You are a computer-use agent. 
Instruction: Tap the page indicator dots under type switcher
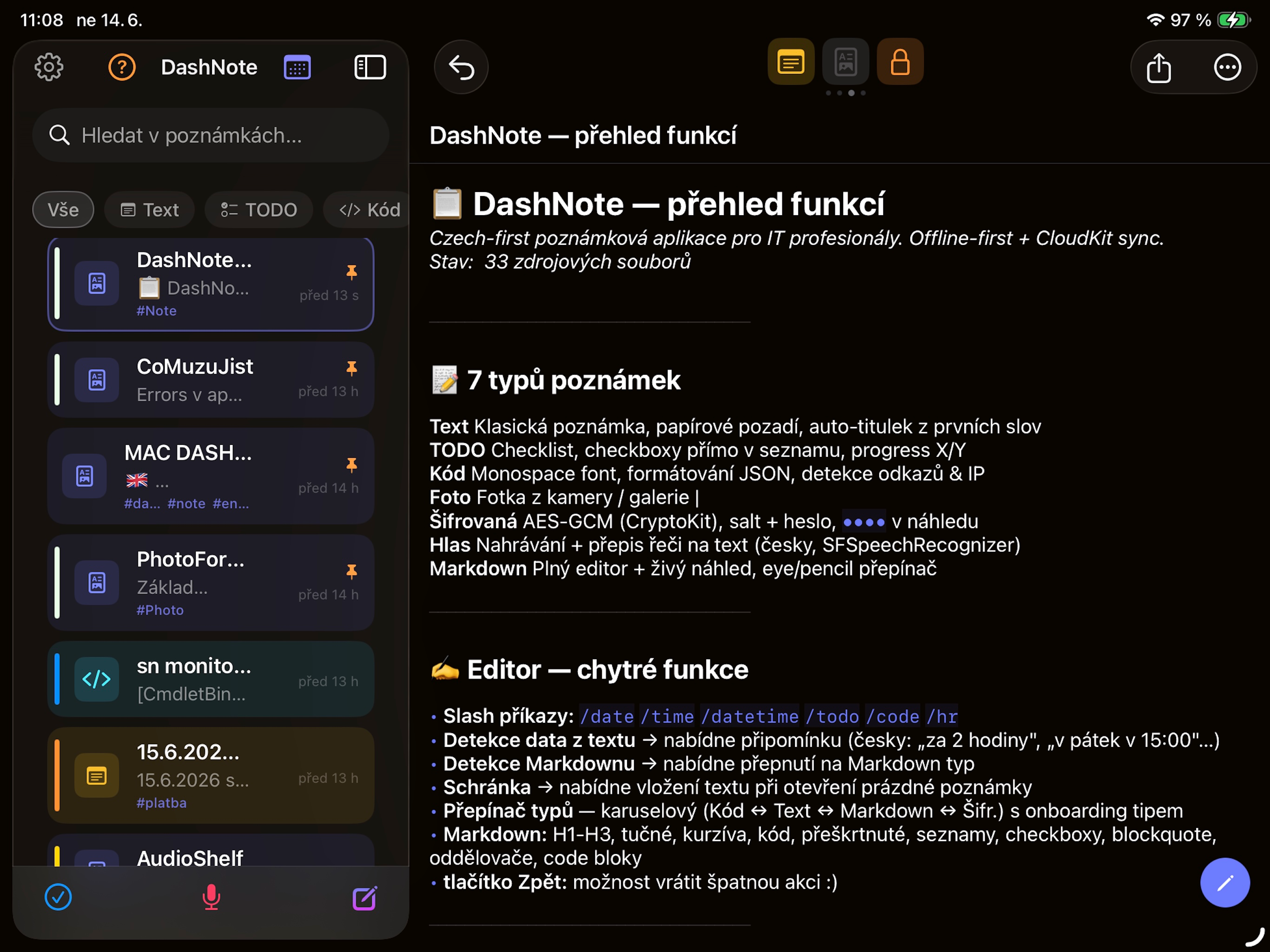(x=846, y=93)
